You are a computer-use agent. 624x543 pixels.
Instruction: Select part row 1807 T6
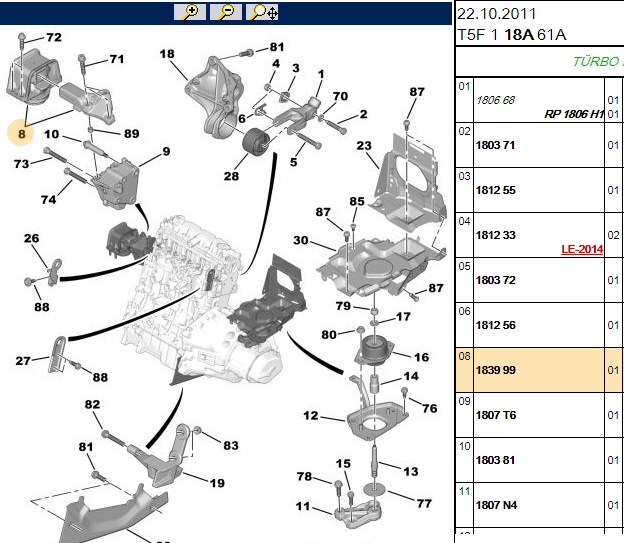click(x=540, y=415)
